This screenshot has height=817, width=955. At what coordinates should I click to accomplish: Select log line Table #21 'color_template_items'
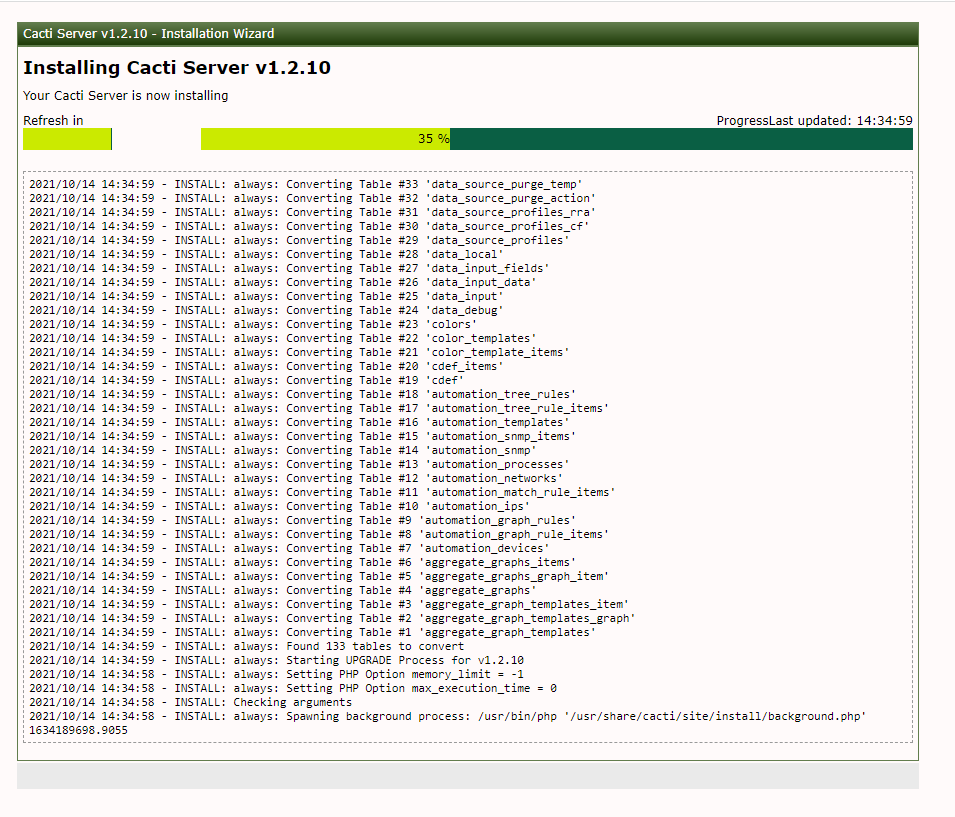coord(299,352)
